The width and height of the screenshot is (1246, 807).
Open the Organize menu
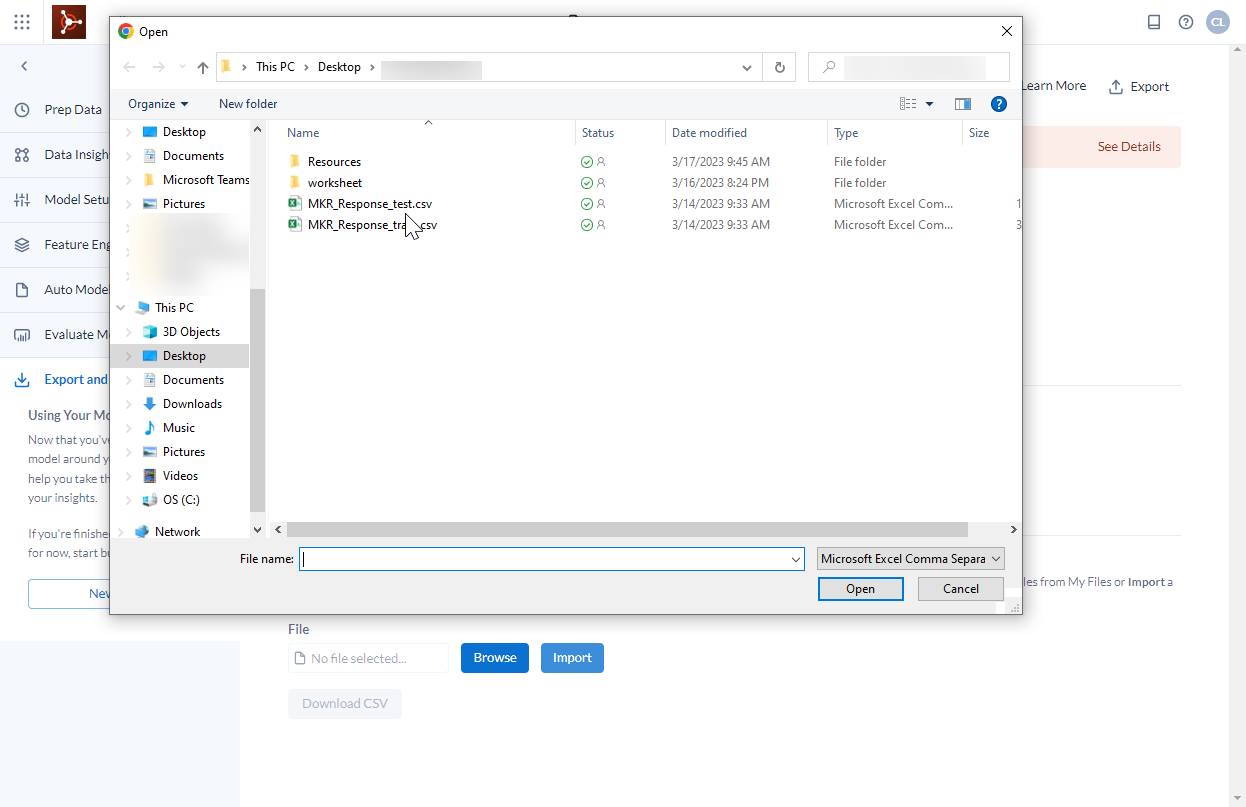click(157, 103)
